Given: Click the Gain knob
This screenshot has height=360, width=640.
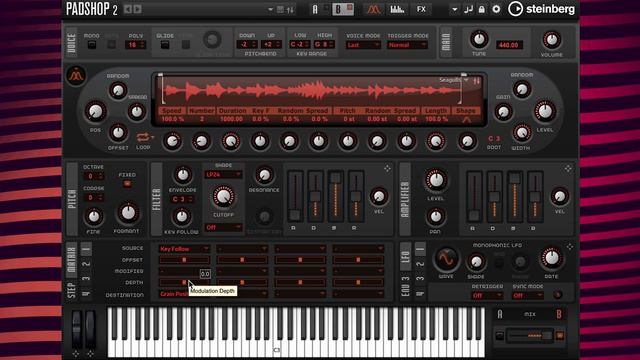Looking at the screenshot, I should pyautogui.click(x=503, y=112).
